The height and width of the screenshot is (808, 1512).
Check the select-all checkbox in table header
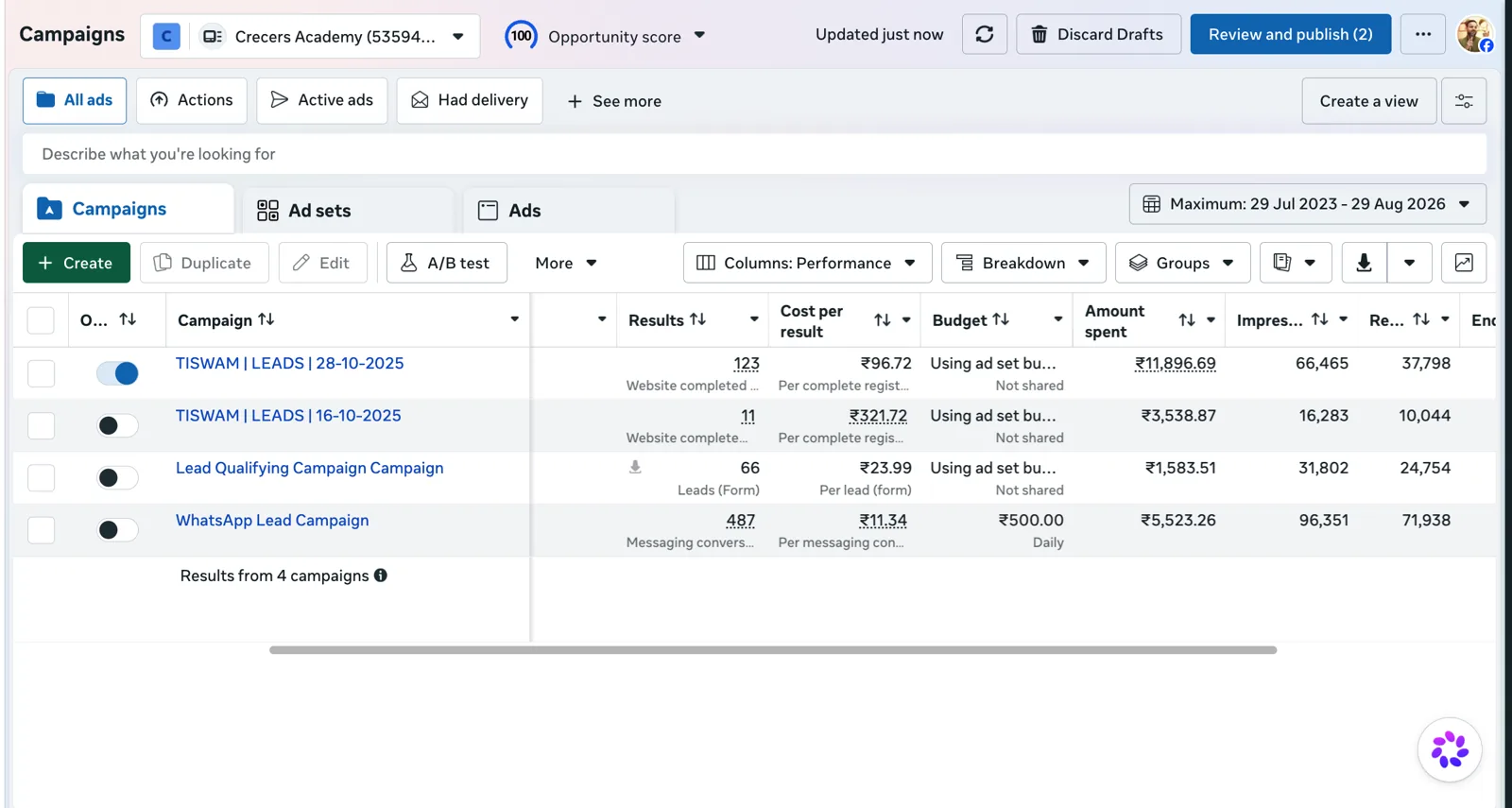[x=41, y=320]
